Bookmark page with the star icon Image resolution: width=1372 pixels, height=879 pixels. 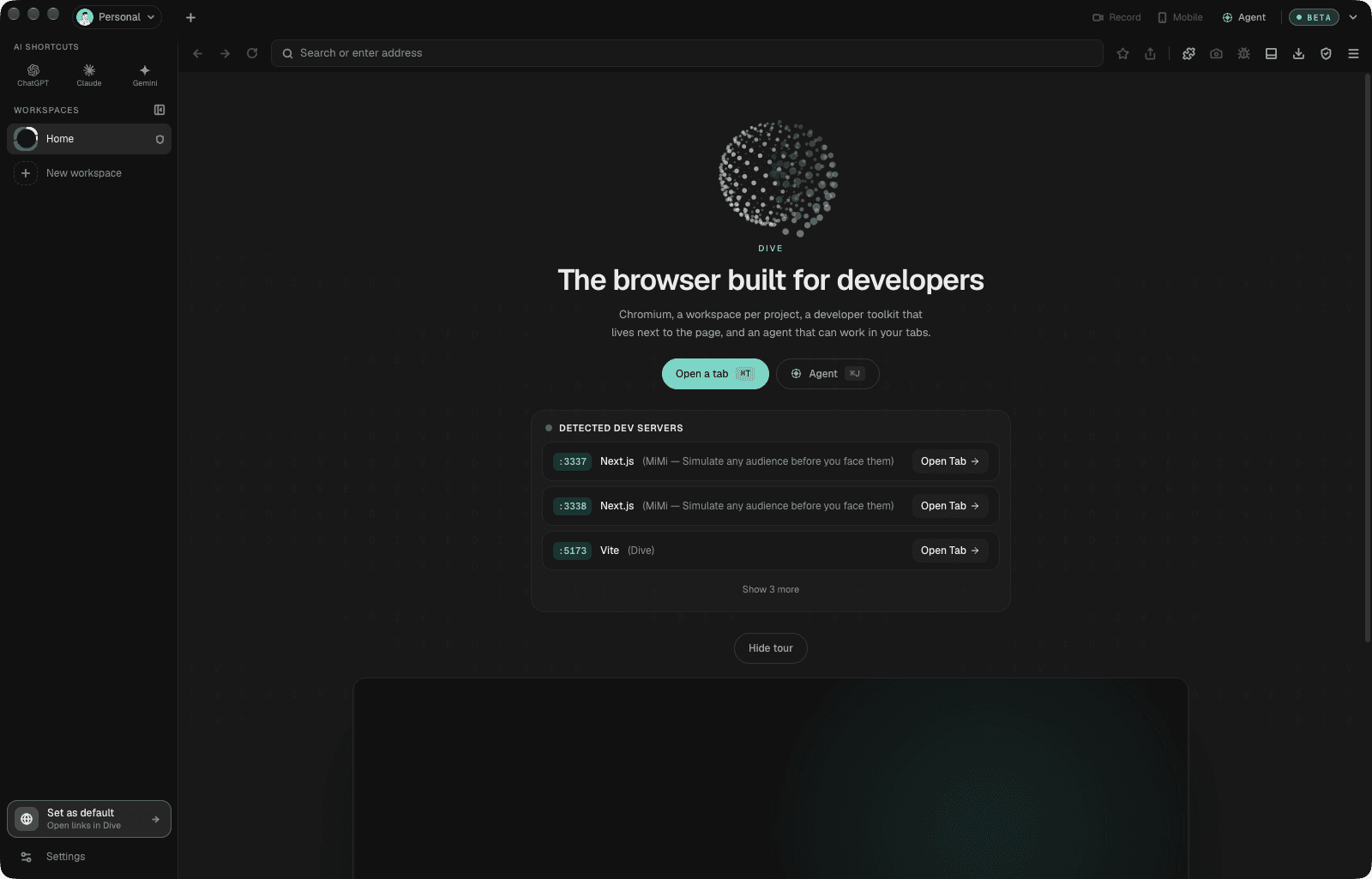click(1122, 53)
